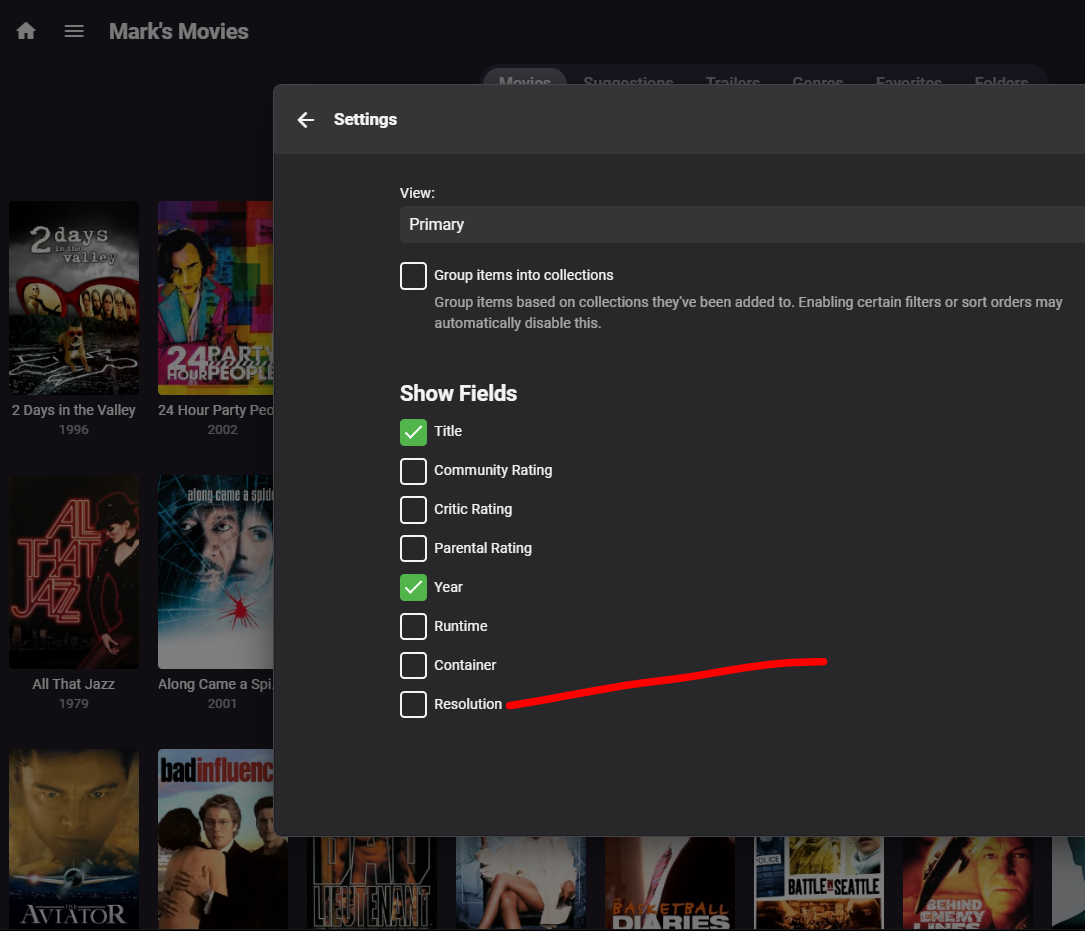Enable the Community Rating checkbox

(413, 471)
